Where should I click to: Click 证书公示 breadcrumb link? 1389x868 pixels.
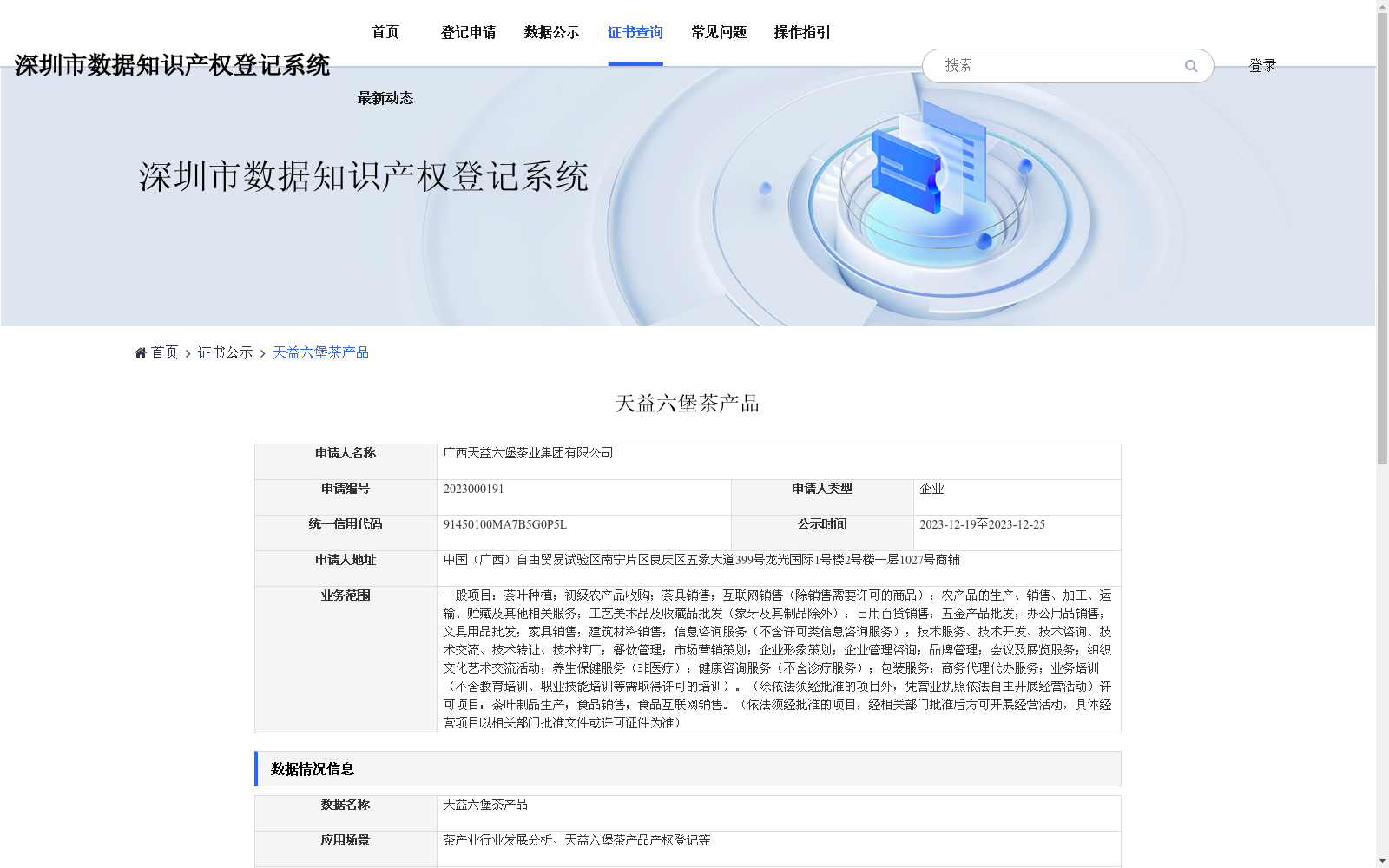tap(226, 352)
